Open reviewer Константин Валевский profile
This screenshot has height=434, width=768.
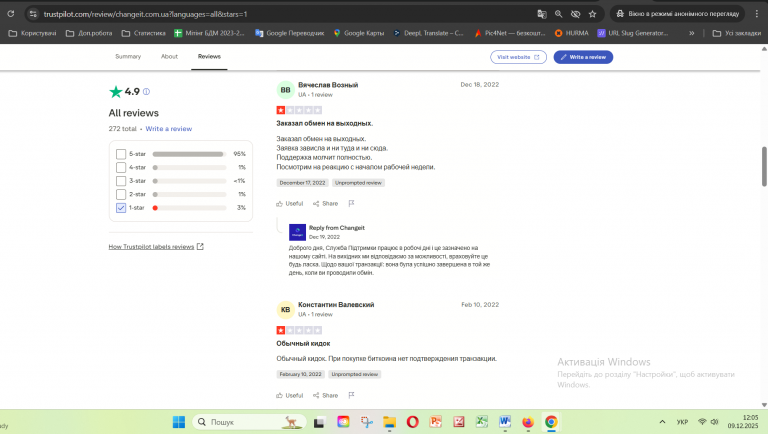click(x=336, y=305)
